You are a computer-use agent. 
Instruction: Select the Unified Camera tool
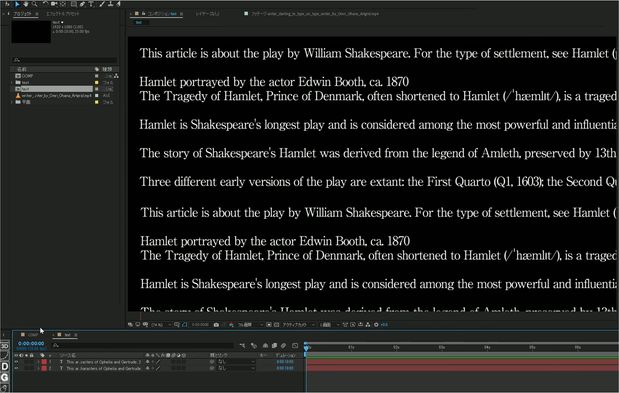click(x=54, y=4)
